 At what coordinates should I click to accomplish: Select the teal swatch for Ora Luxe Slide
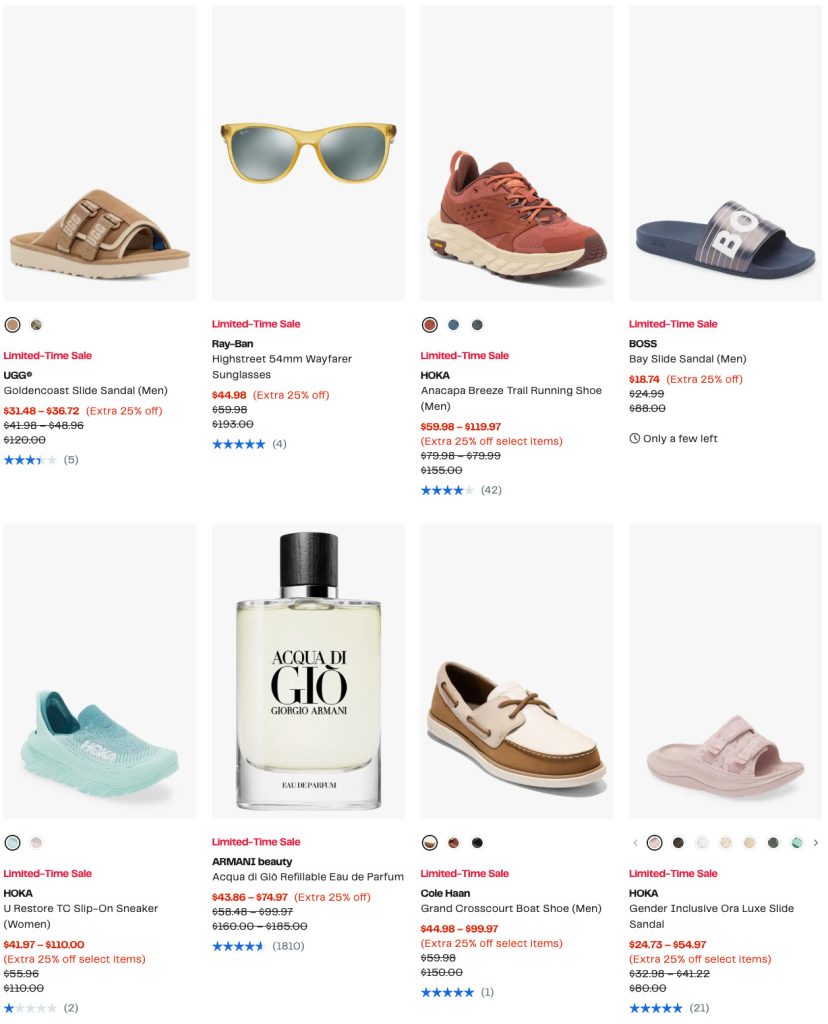pos(797,843)
